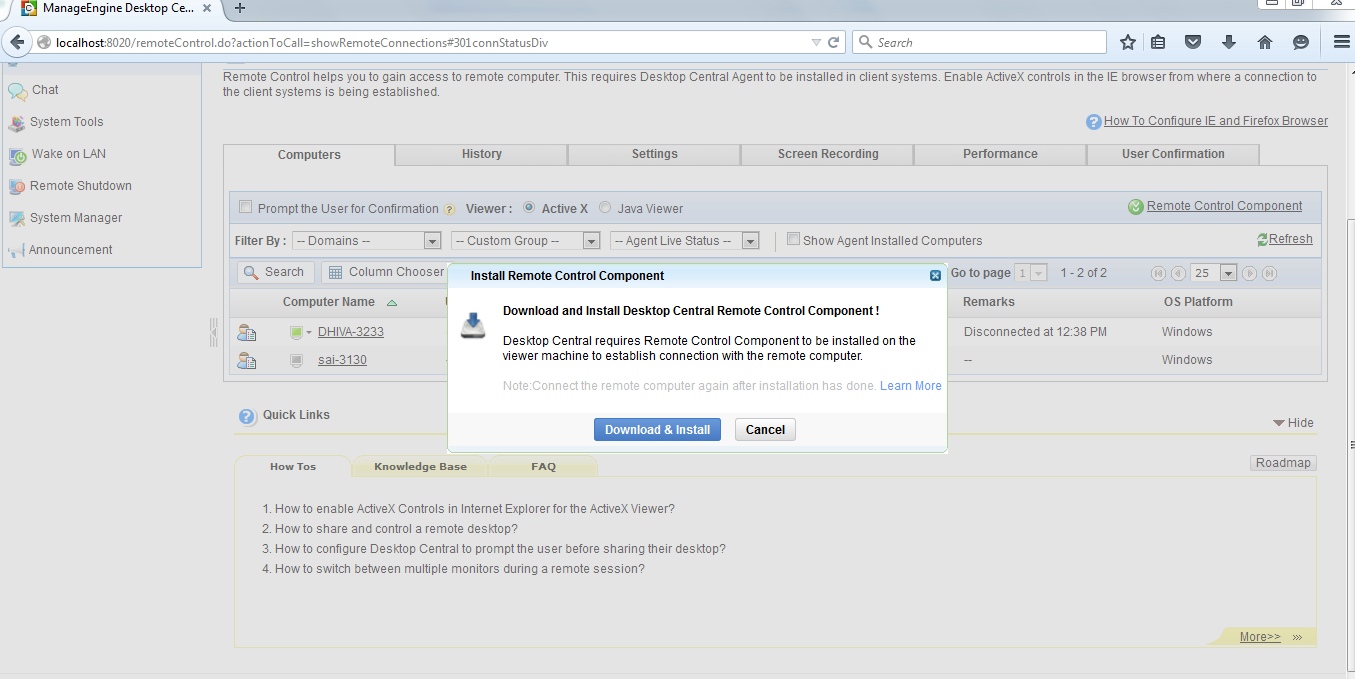Open the Custom Group filter dropdown

(x=525, y=241)
